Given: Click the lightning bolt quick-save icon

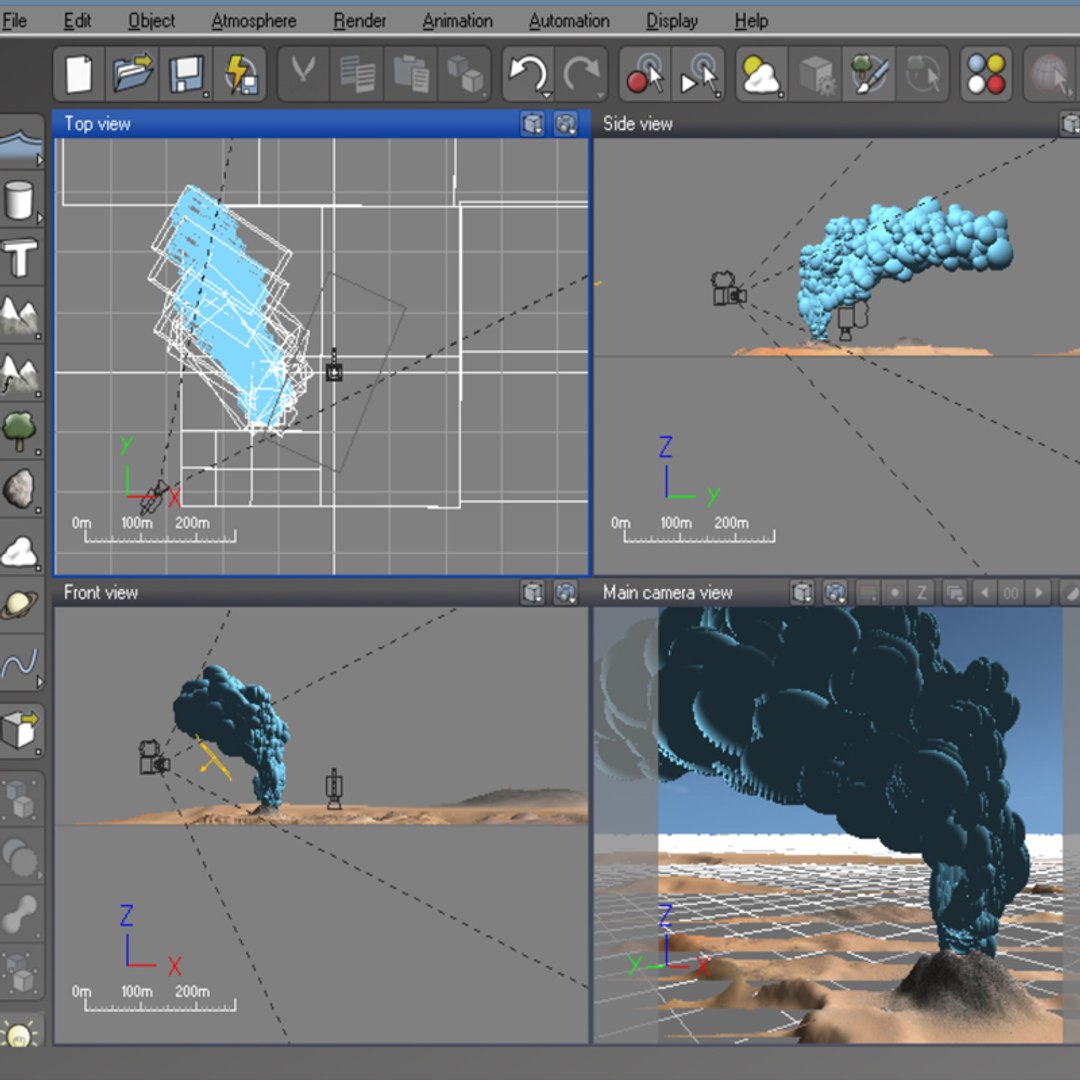Looking at the screenshot, I should tap(239, 74).
